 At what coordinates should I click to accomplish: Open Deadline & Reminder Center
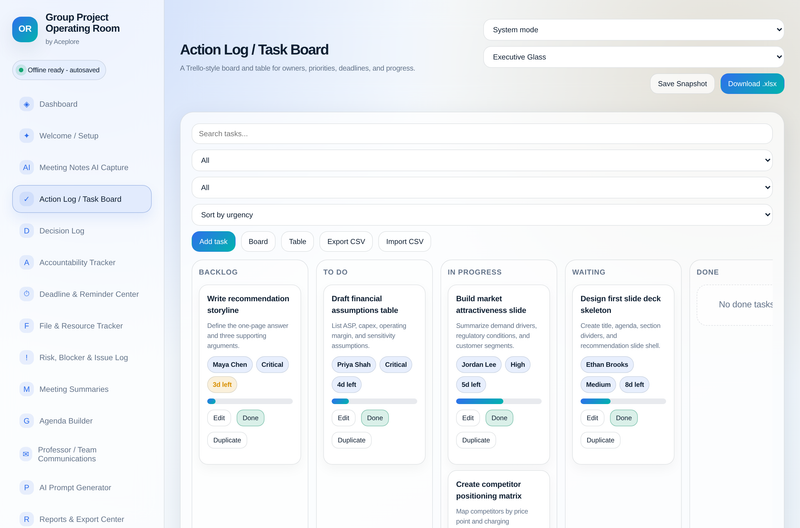pos(82,294)
